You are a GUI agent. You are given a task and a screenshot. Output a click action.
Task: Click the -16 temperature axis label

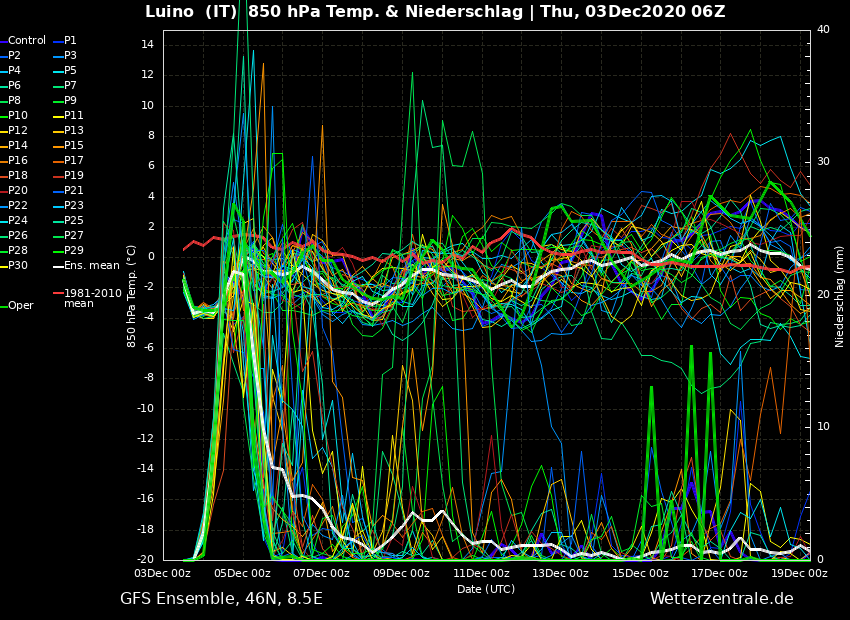[x=145, y=499]
